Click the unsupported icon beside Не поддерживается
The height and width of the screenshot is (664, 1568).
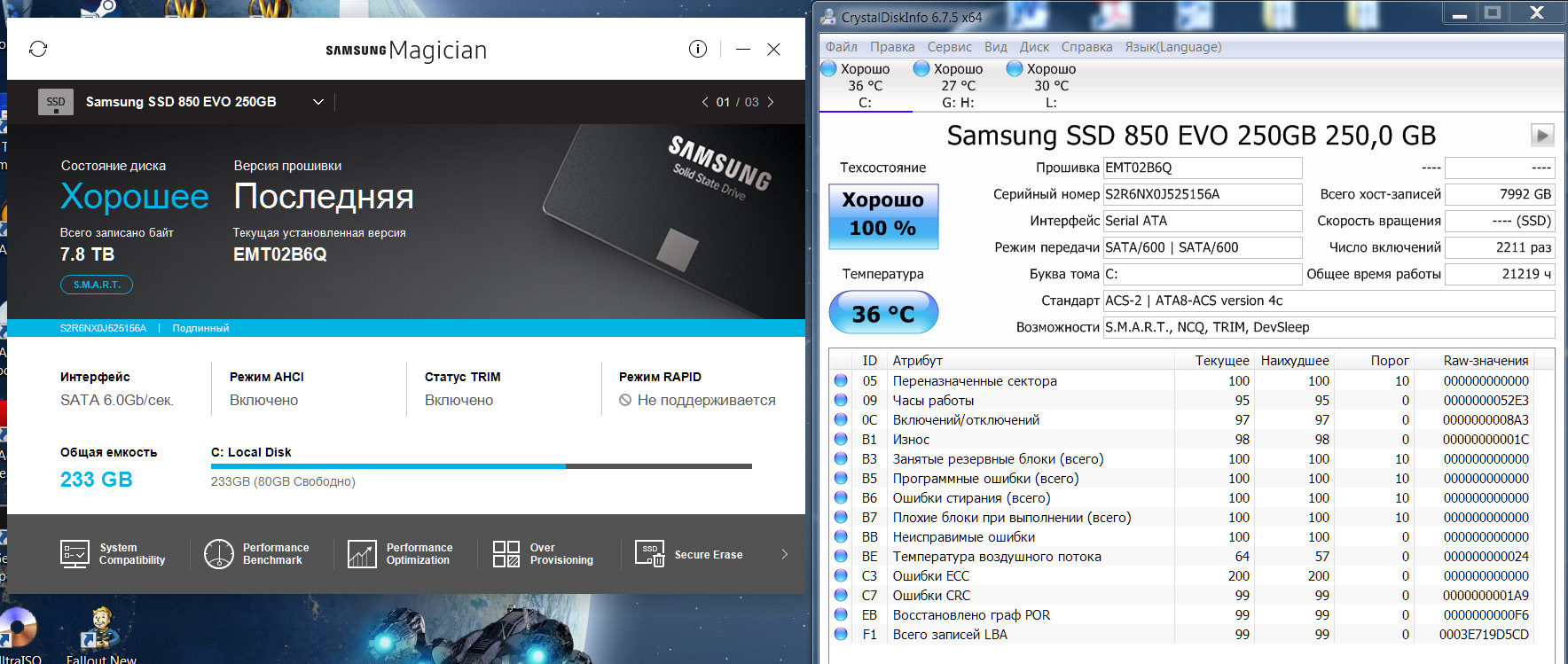point(625,400)
